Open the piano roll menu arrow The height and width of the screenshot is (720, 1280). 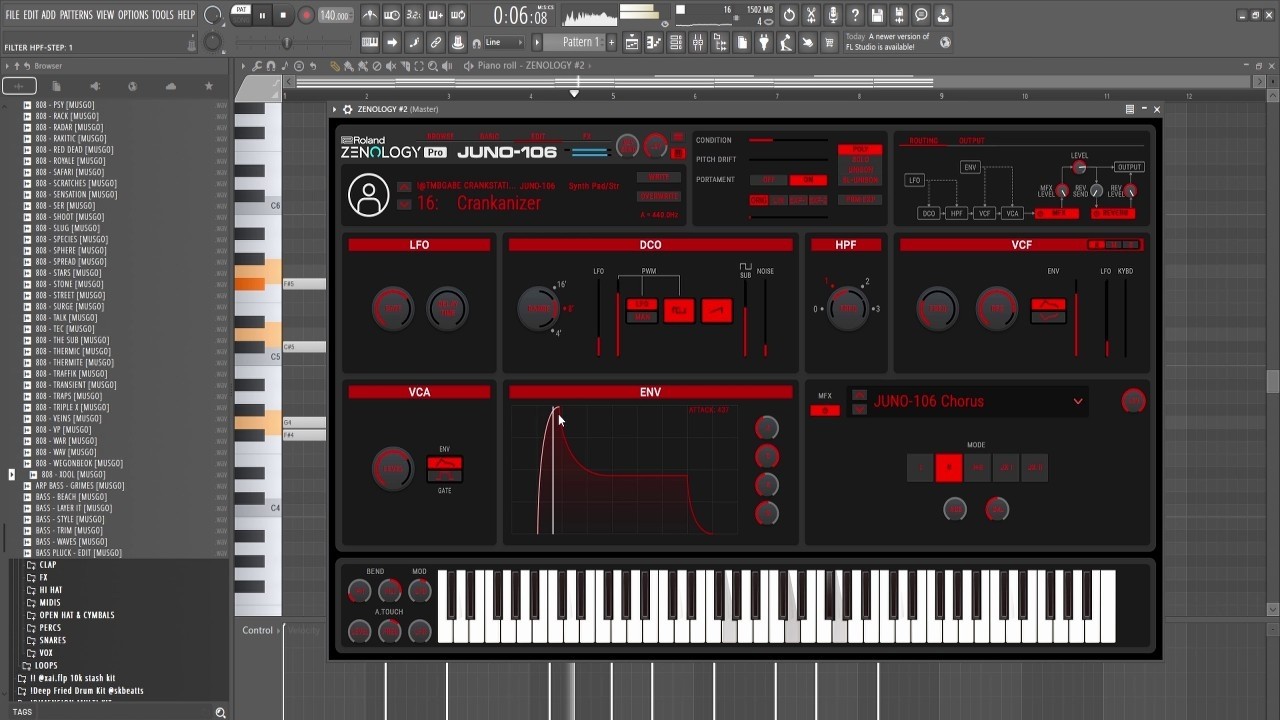pos(242,66)
